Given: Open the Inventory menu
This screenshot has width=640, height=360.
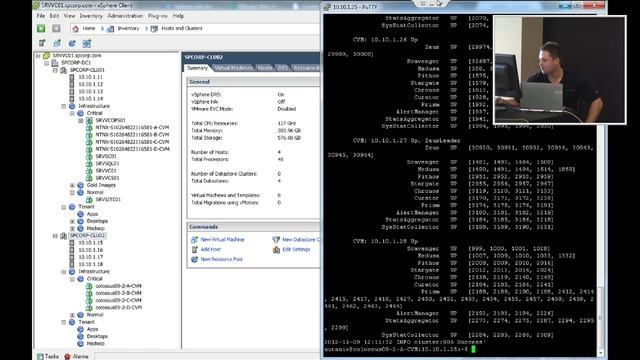Looking at the screenshot, I should coord(91,16).
